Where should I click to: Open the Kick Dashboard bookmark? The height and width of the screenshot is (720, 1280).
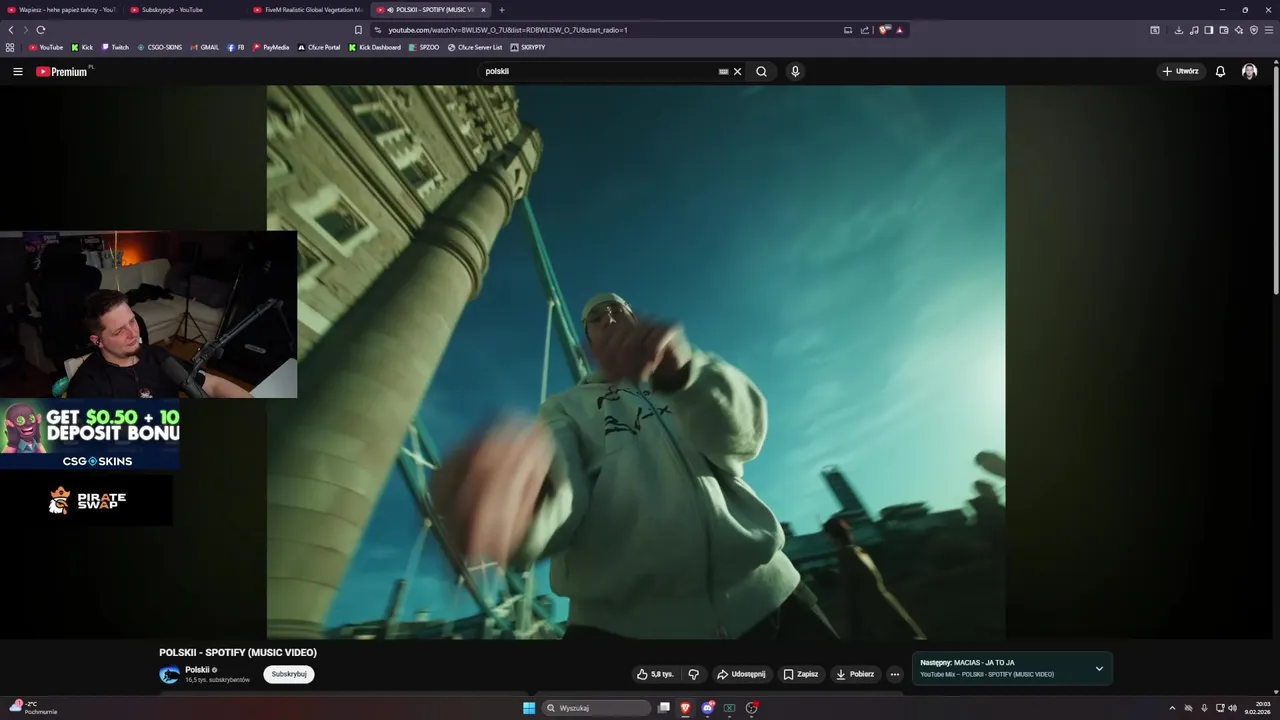coord(375,47)
